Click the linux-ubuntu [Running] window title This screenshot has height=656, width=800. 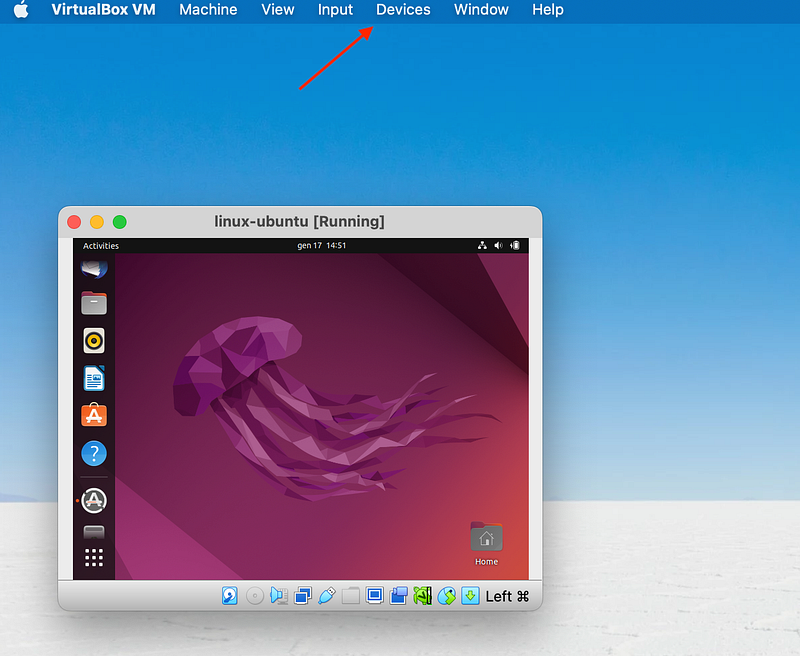point(299,222)
